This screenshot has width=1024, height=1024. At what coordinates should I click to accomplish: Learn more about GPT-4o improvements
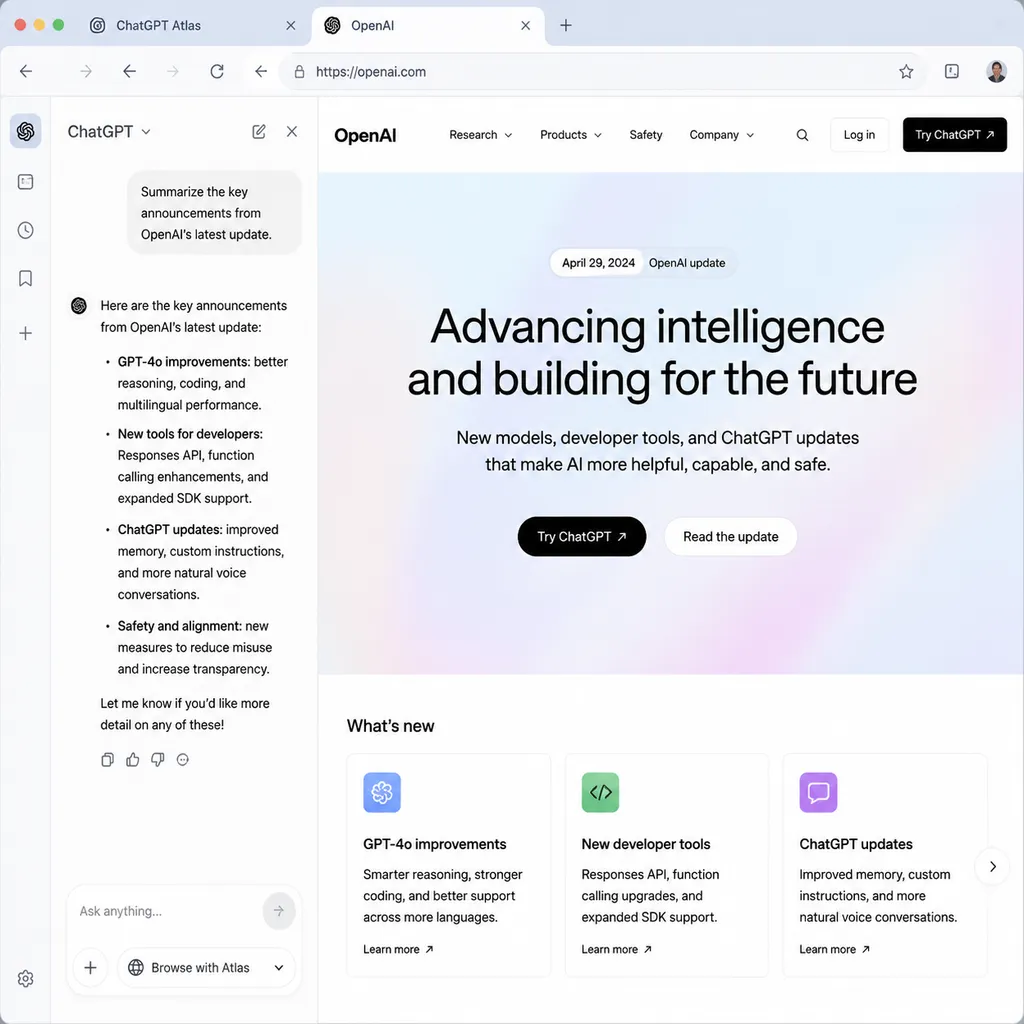tap(398, 949)
